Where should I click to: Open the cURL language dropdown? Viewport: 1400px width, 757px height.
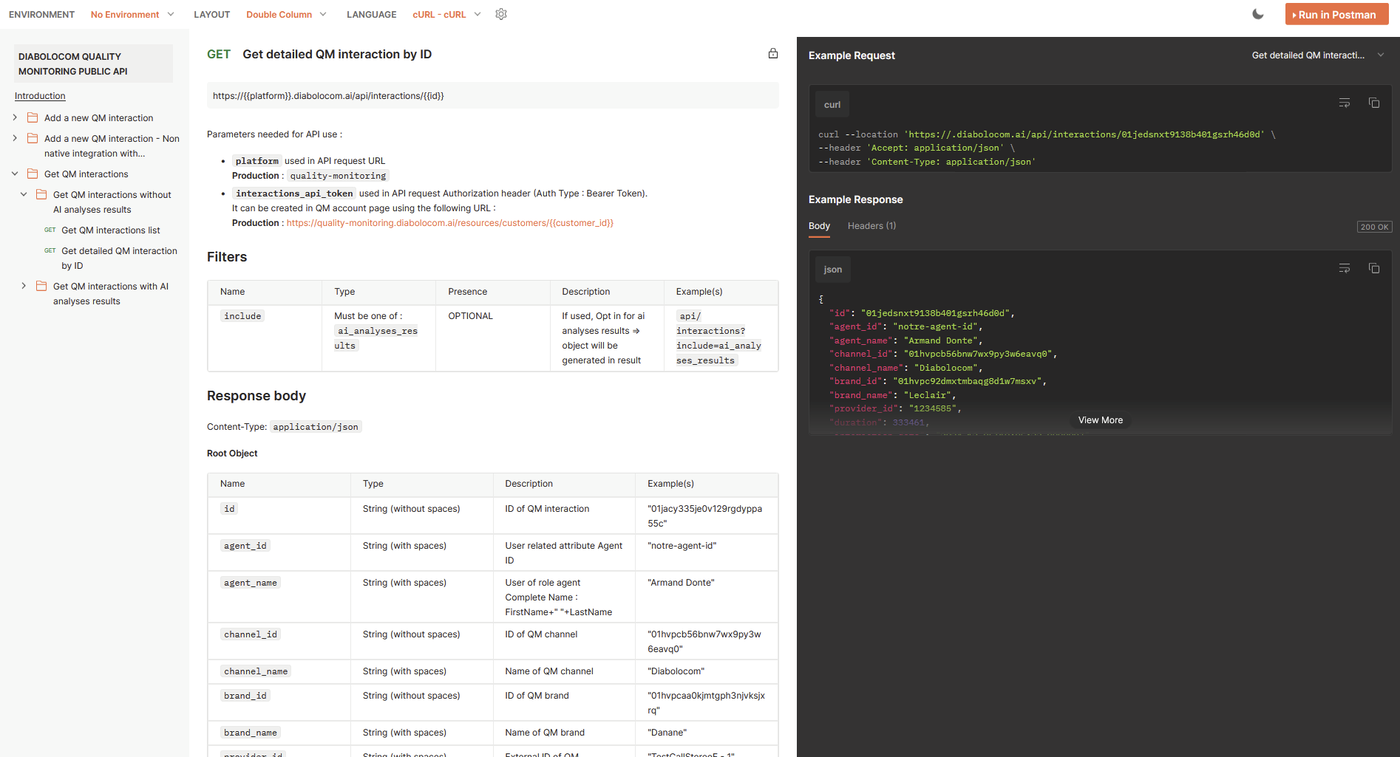click(446, 14)
